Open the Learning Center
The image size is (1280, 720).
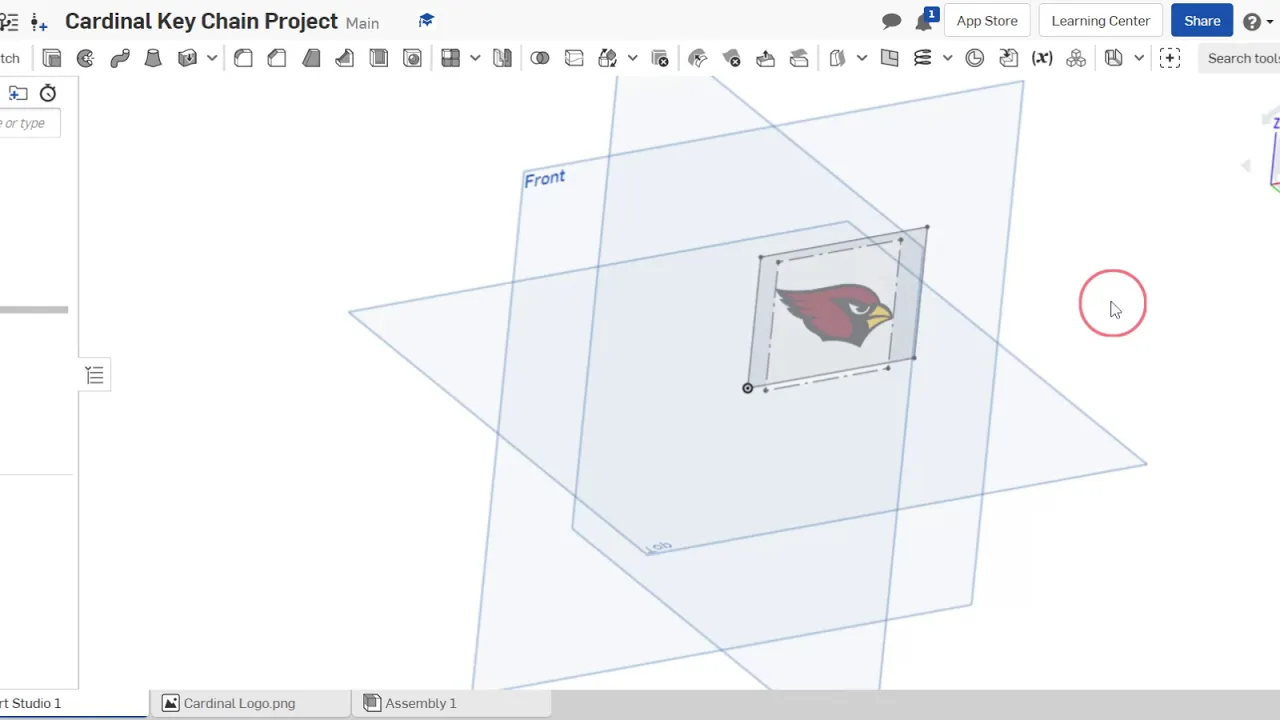(1101, 21)
